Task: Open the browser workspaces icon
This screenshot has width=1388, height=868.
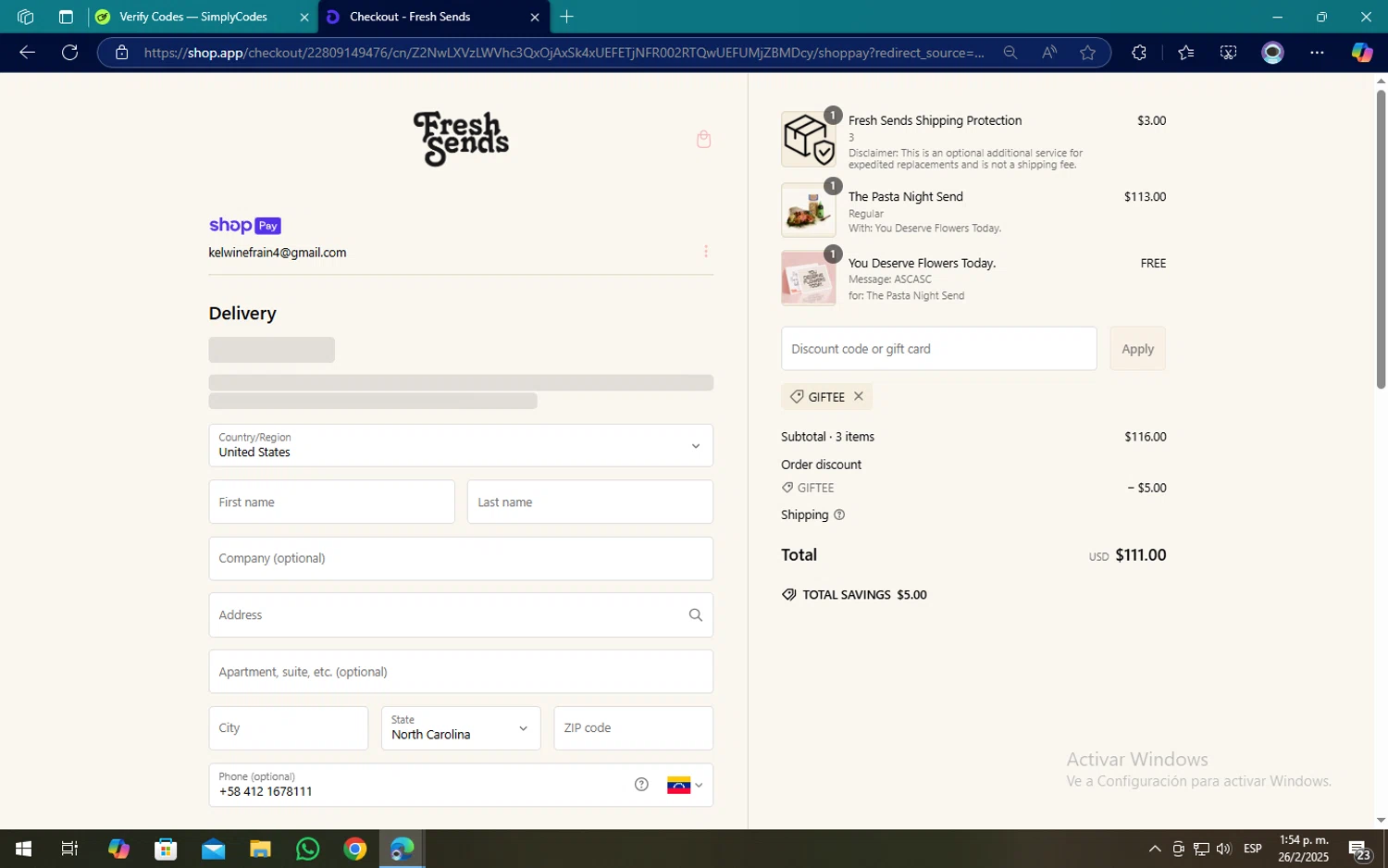Action: coord(26,17)
